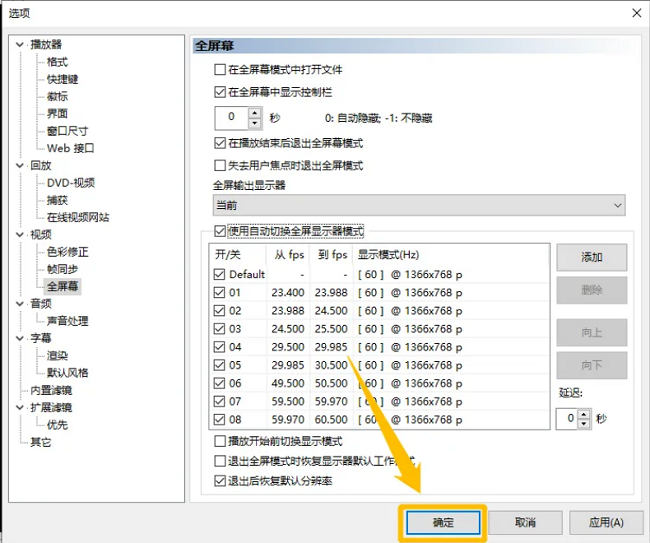Select 快捷键 in the options tree
650x543 pixels.
click(63, 79)
